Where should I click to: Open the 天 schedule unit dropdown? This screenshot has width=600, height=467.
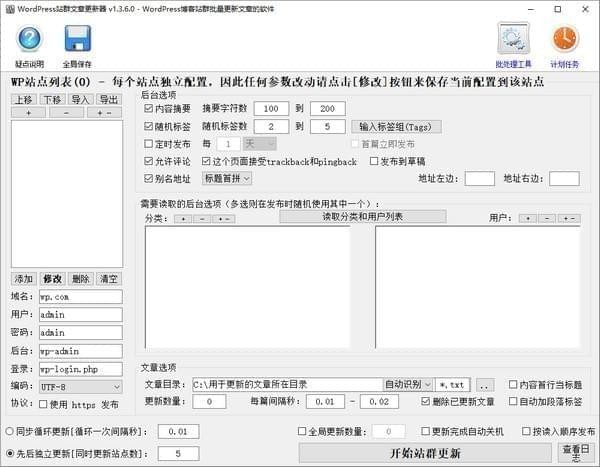pyautogui.click(x=260, y=144)
